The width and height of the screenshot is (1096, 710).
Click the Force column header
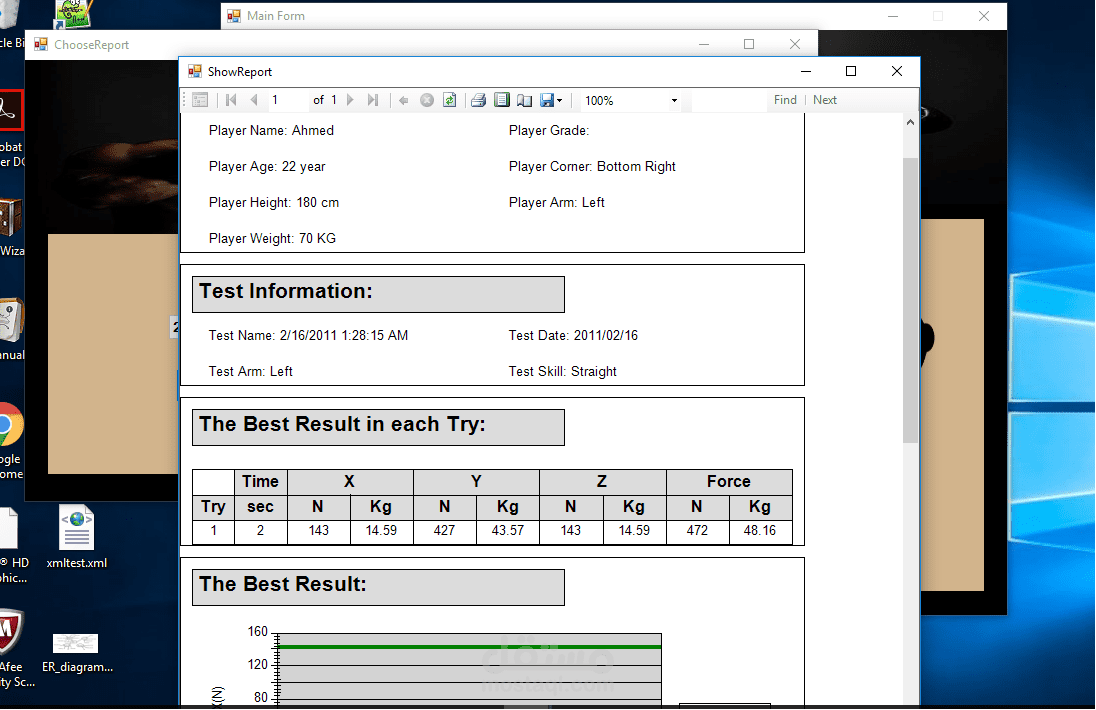[728, 481]
